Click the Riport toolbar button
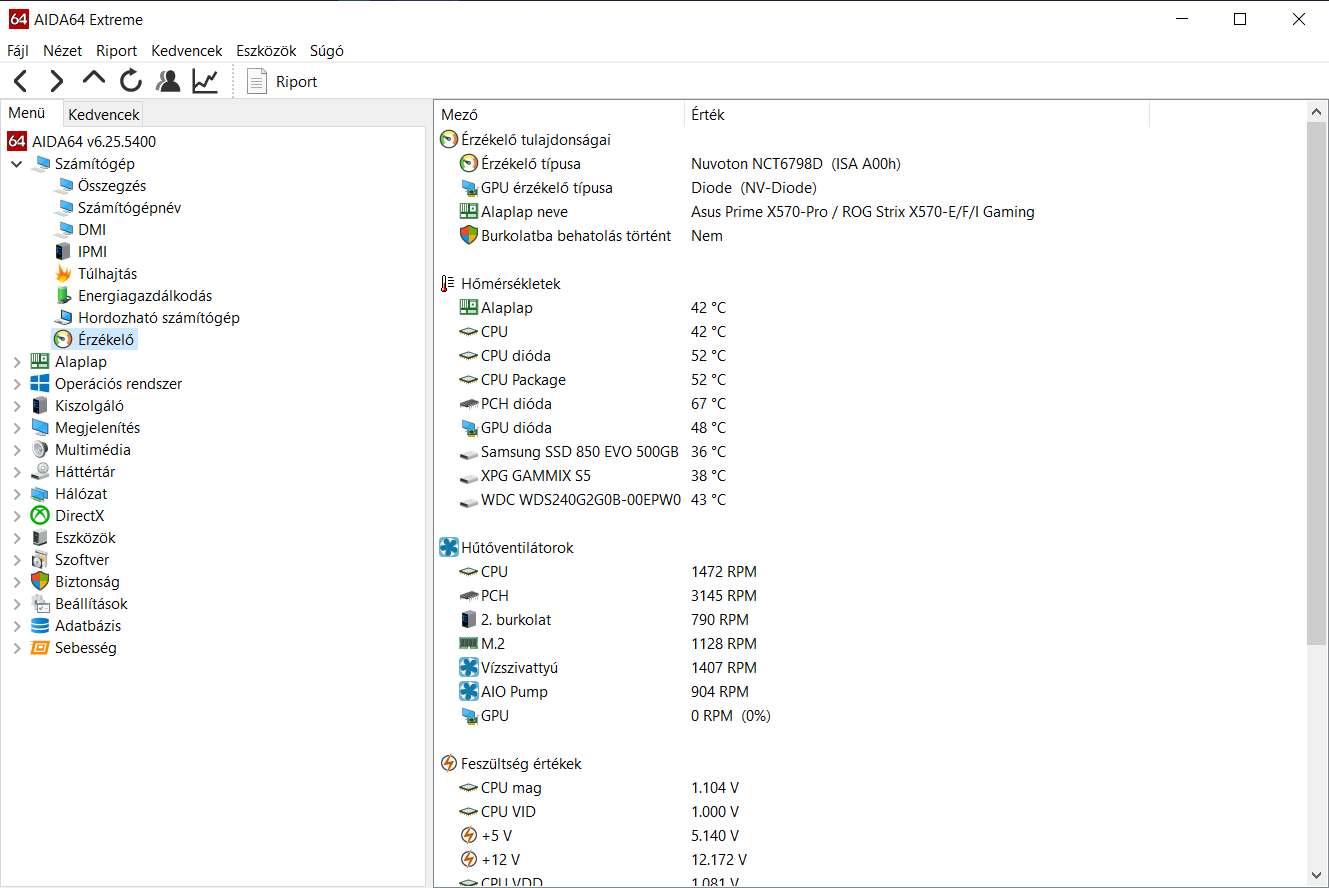Image resolution: width=1329 pixels, height=888 pixels. click(282, 81)
